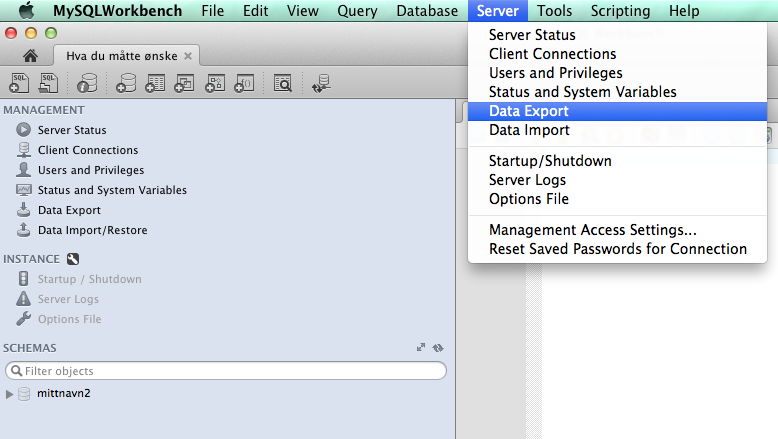Choose Server Status from Server menu

pos(617,35)
